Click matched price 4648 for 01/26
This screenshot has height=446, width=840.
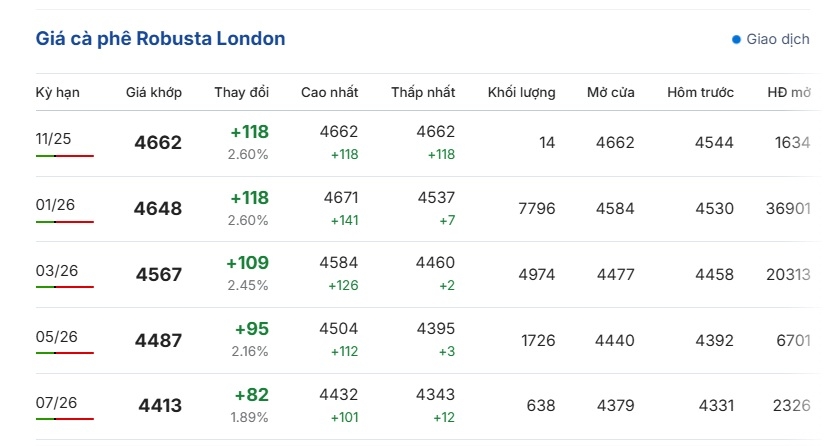[x=158, y=209]
